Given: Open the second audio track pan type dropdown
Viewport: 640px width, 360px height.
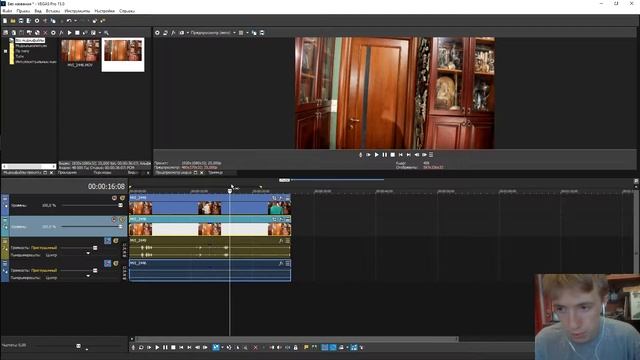Looking at the screenshot, I should point(88,276).
